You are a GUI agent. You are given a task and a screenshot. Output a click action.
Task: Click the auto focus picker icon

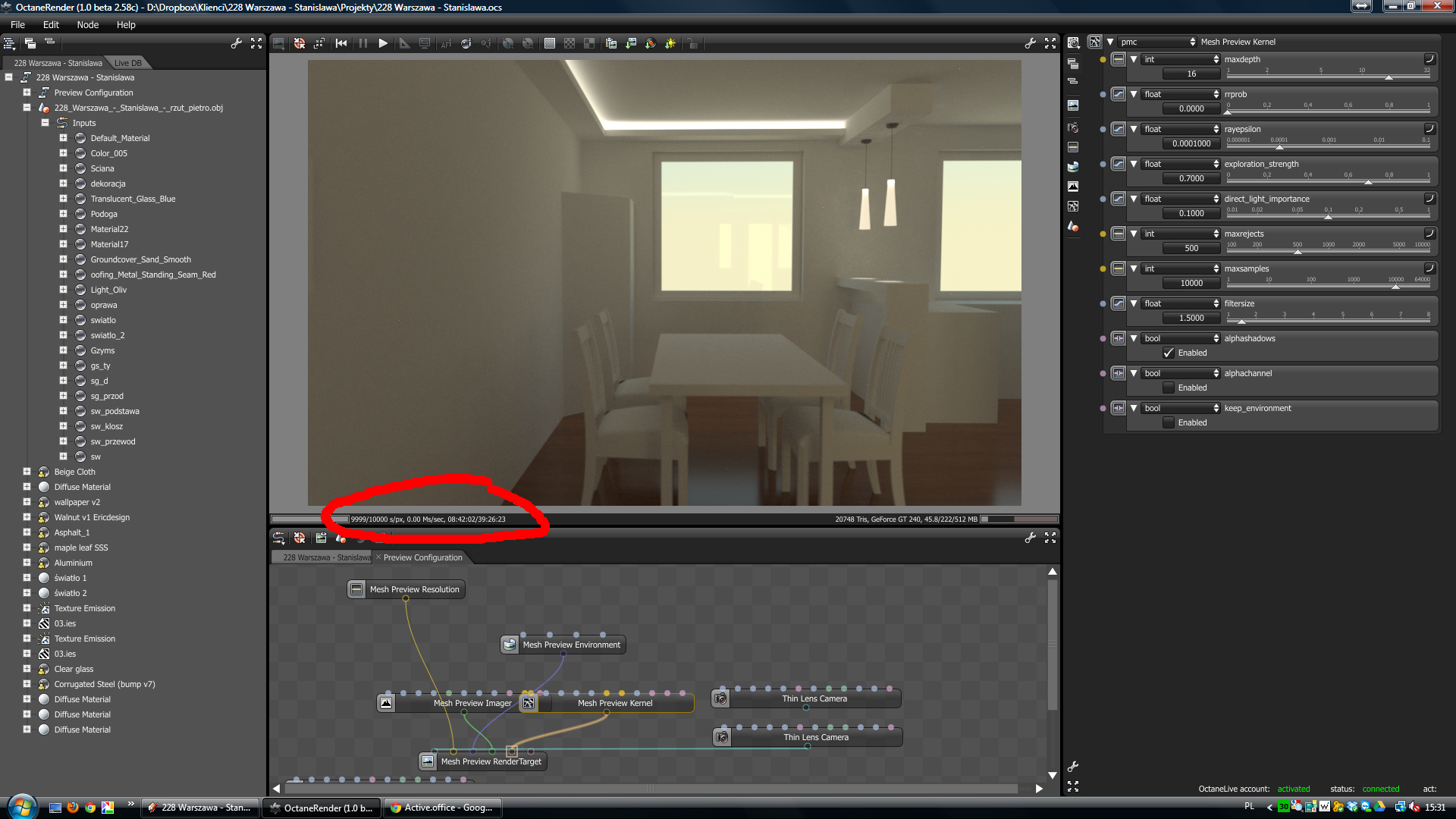[x=446, y=43]
